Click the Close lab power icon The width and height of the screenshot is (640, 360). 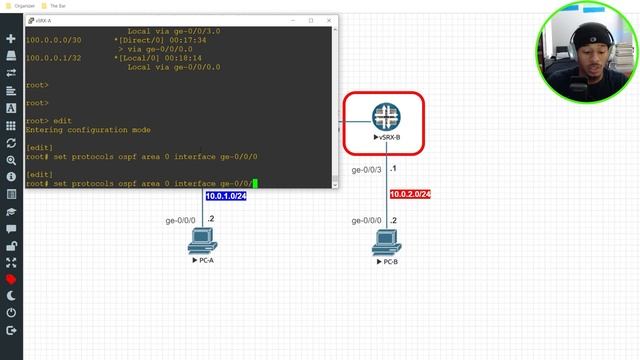tap(11, 313)
